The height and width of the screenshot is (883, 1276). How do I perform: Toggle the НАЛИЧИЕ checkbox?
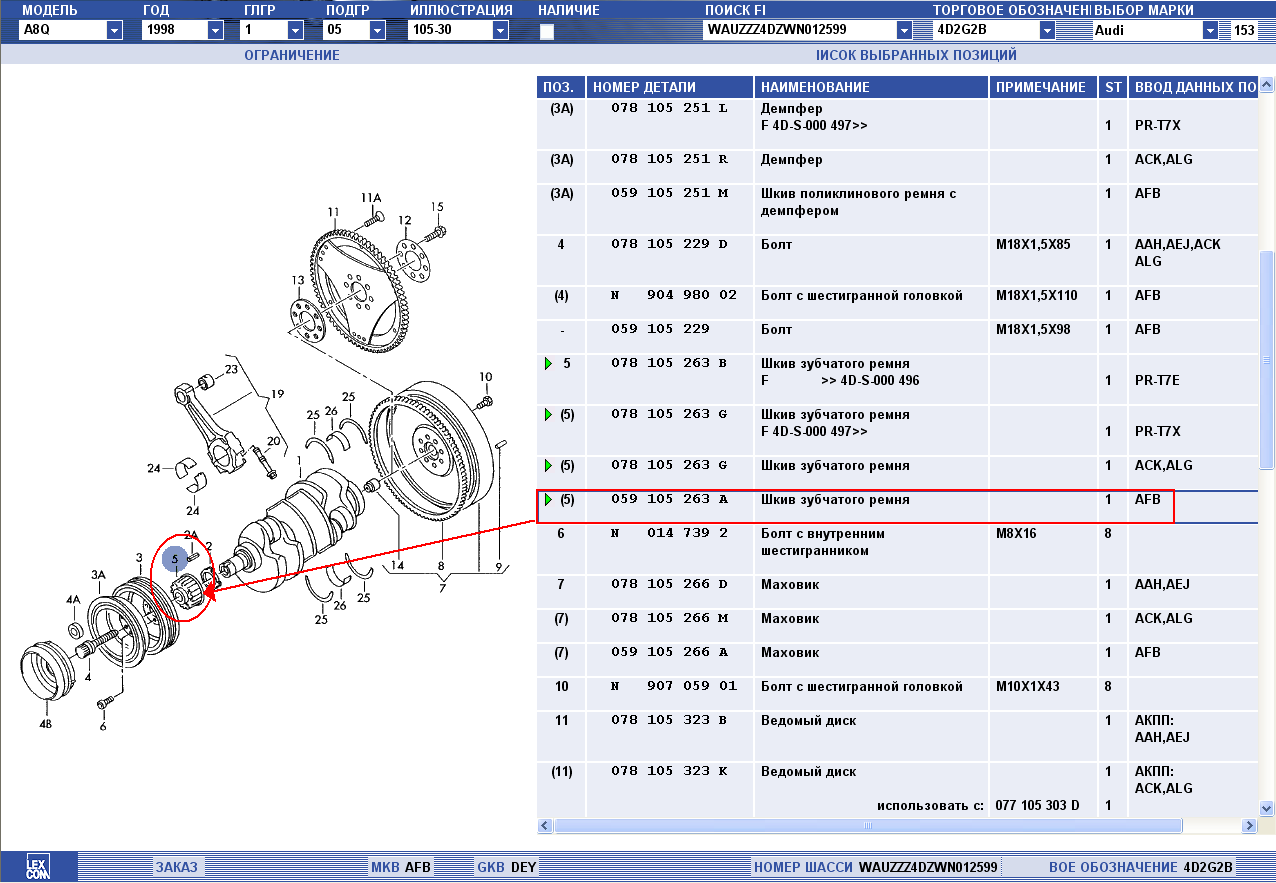(546, 31)
